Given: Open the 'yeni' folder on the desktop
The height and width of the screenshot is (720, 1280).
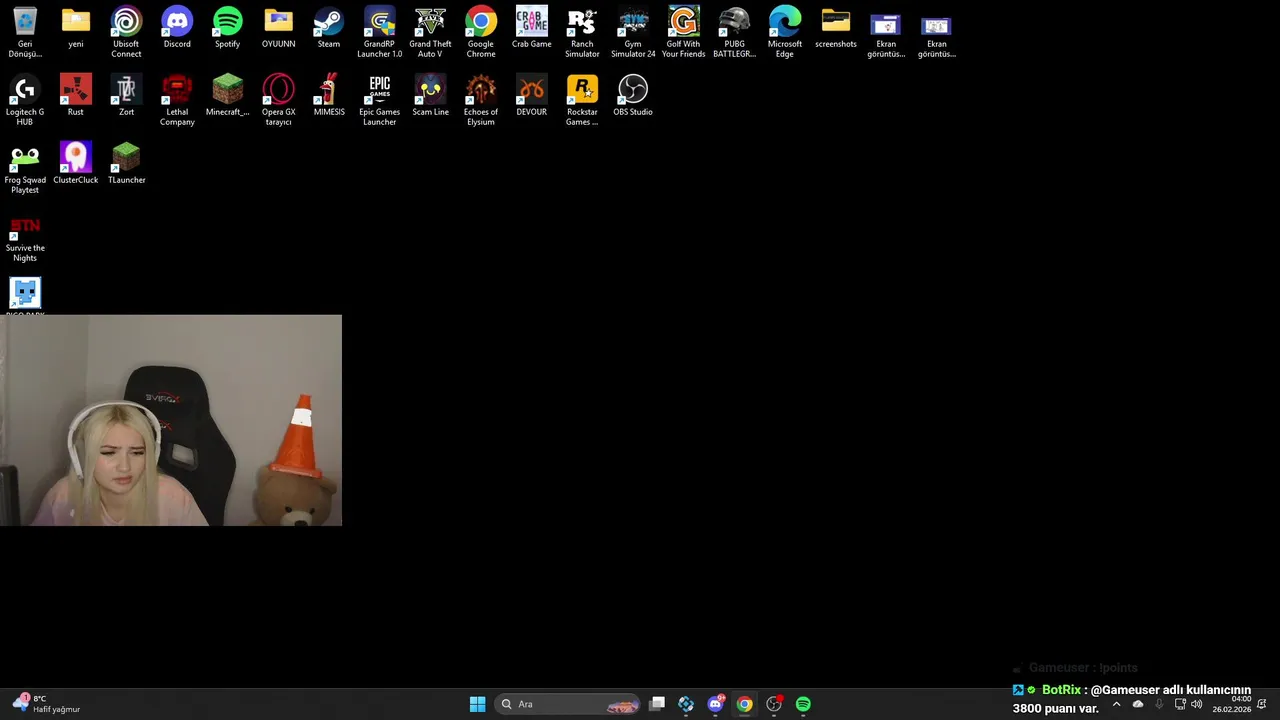Looking at the screenshot, I should point(76,28).
